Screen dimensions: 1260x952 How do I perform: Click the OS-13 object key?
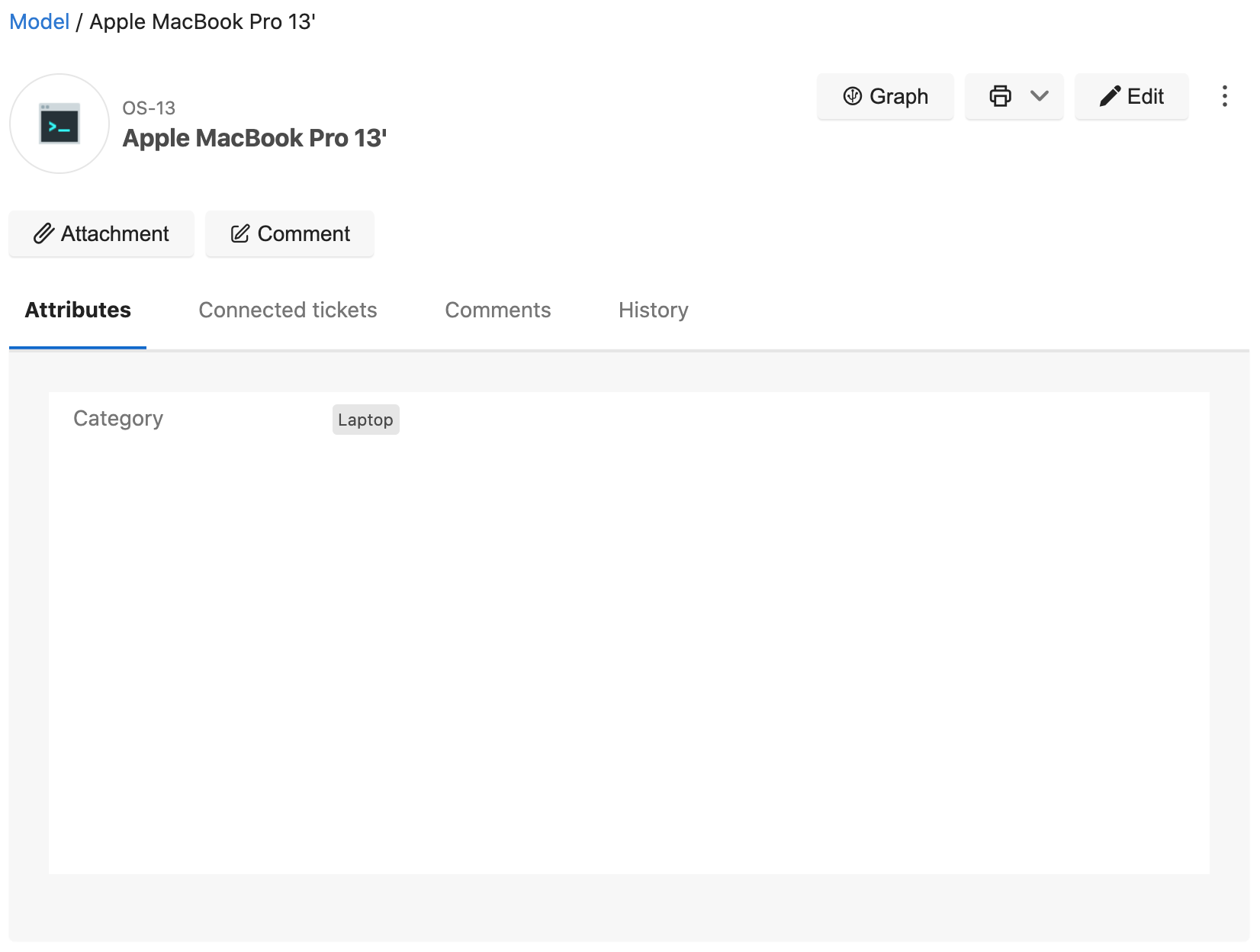(x=149, y=108)
